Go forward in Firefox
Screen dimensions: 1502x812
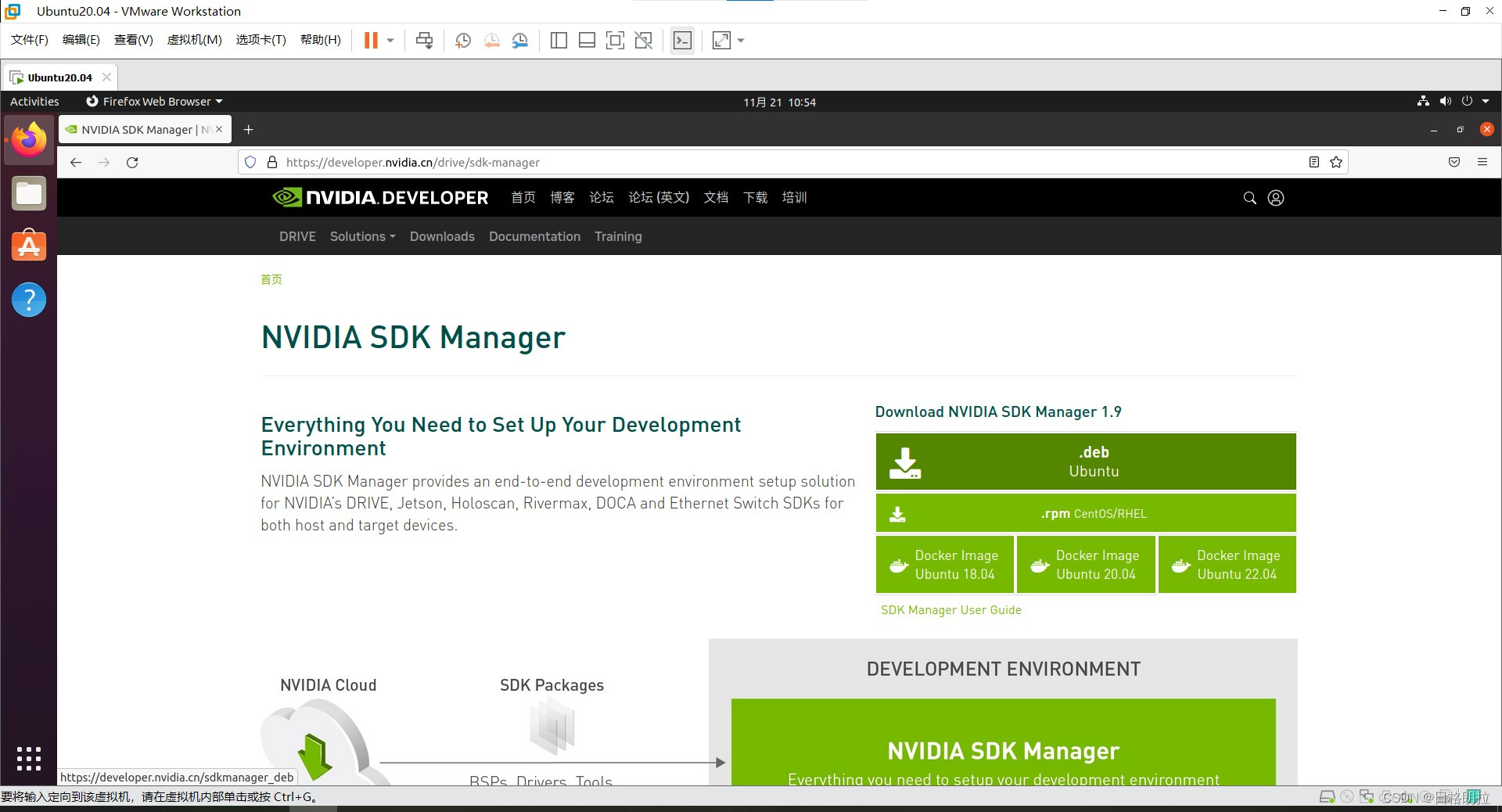(x=104, y=163)
